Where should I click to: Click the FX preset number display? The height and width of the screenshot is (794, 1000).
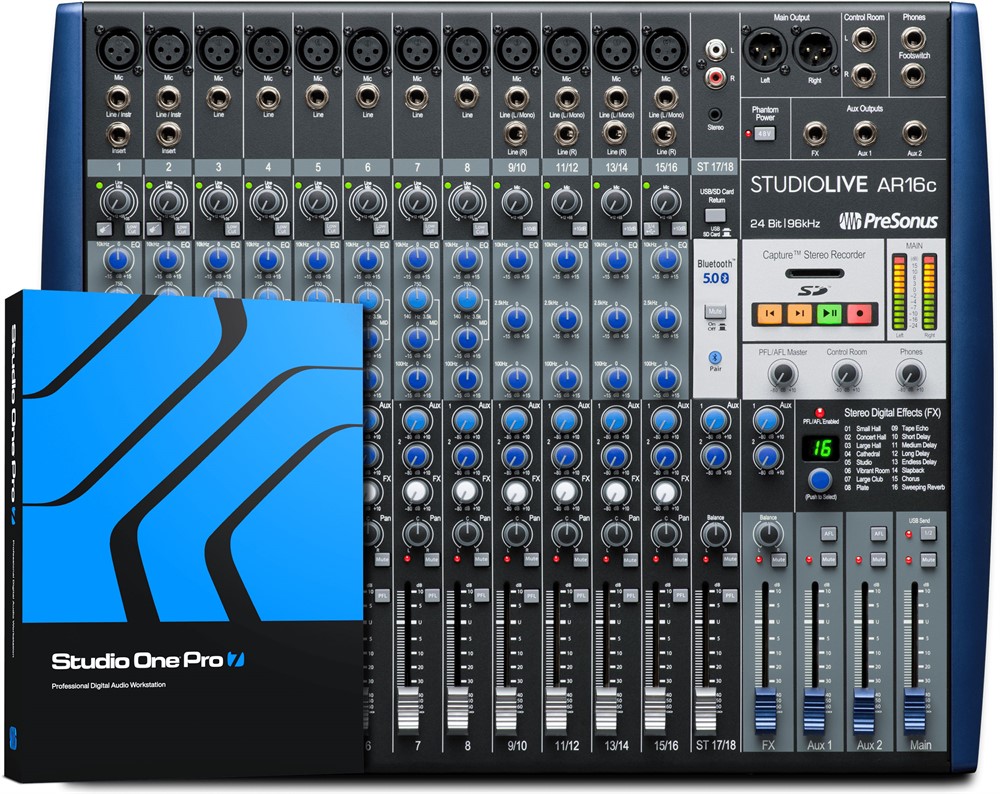tap(819, 450)
